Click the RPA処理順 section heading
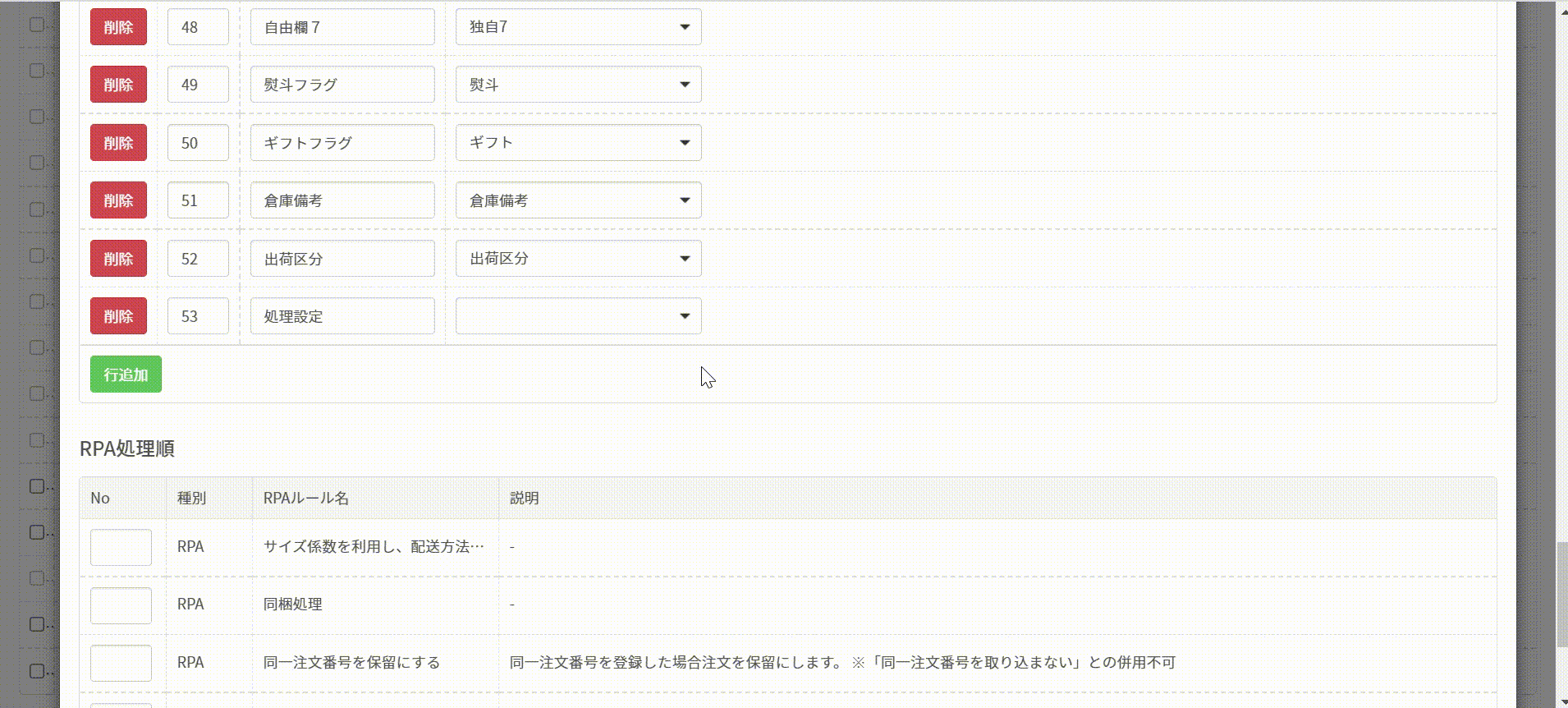Screen dimensions: 1568x708 [127, 448]
